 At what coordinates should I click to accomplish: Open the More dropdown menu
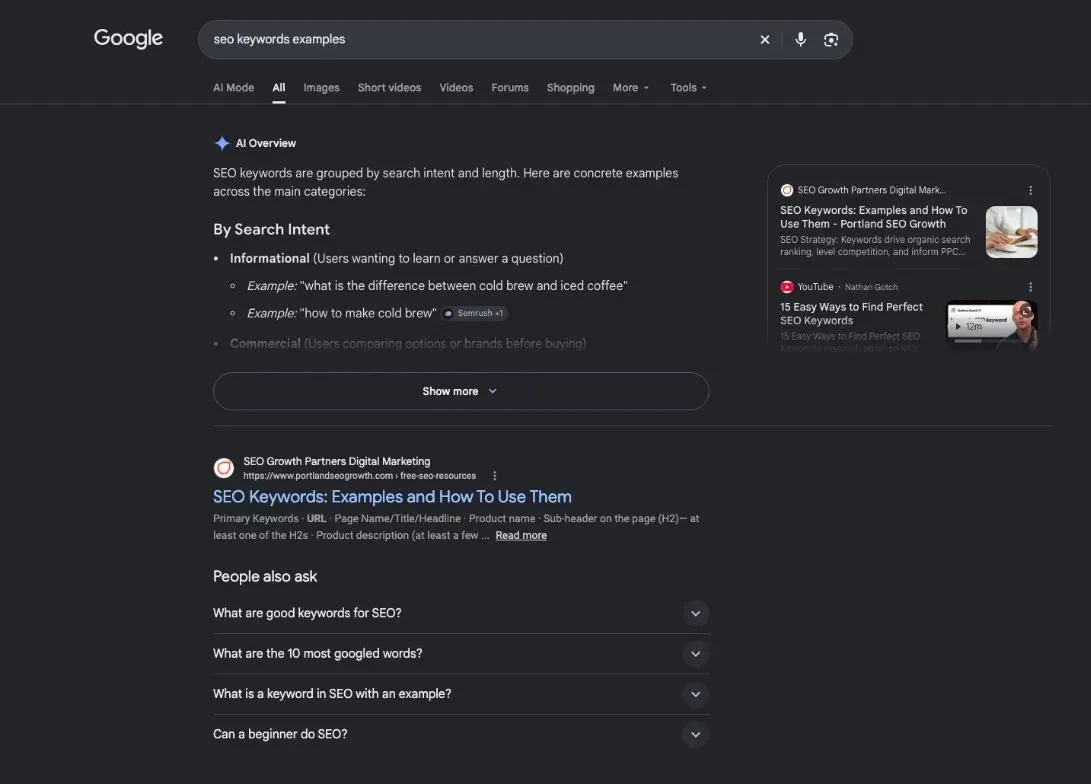(x=630, y=88)
